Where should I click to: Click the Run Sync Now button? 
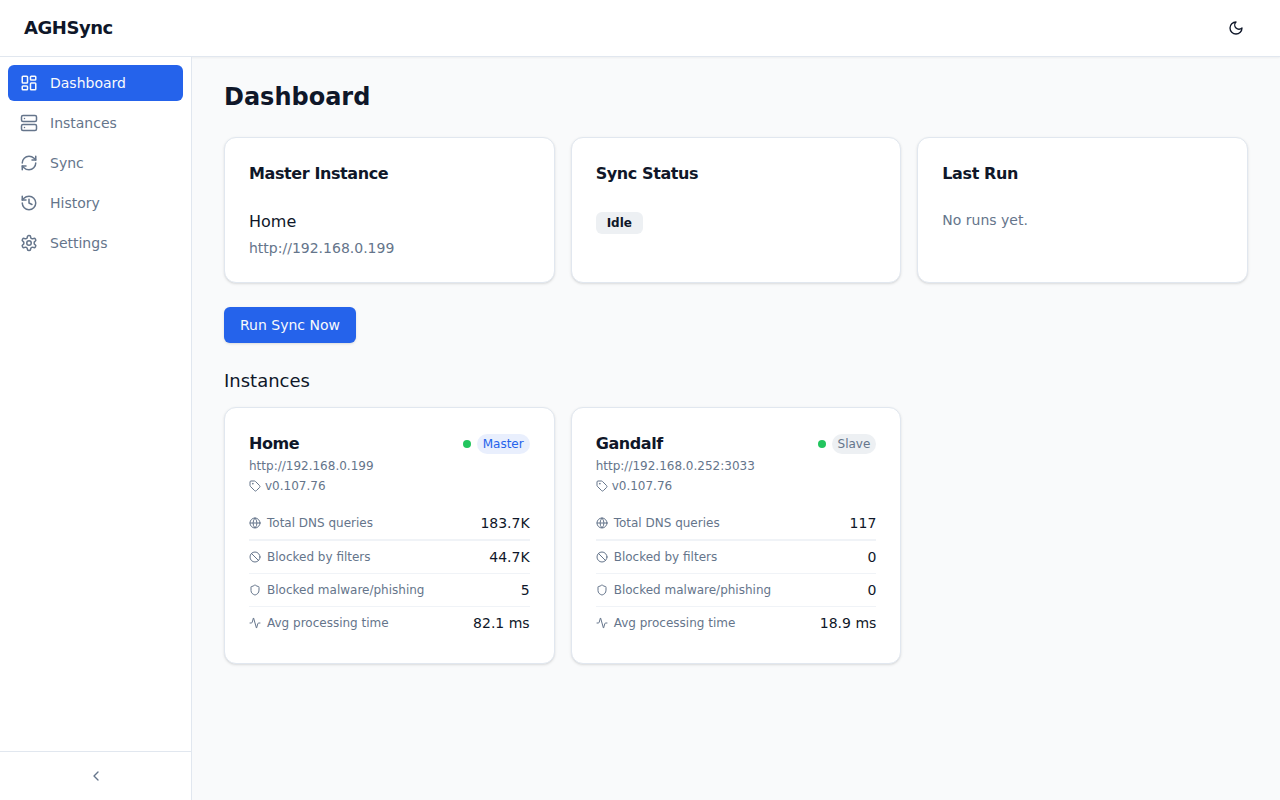(290, 325)
